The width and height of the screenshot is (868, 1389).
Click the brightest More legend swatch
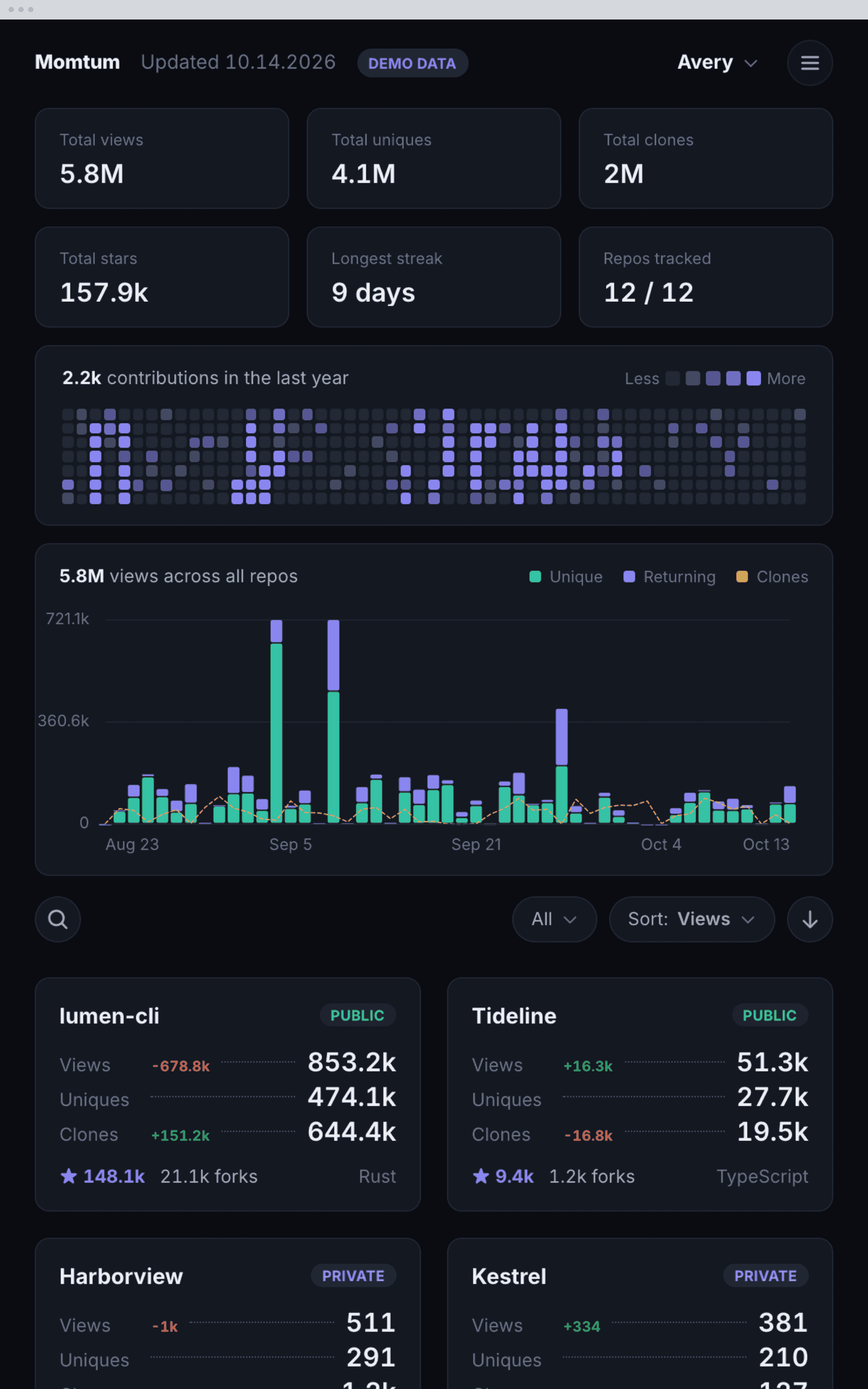[x=753, y=378]
